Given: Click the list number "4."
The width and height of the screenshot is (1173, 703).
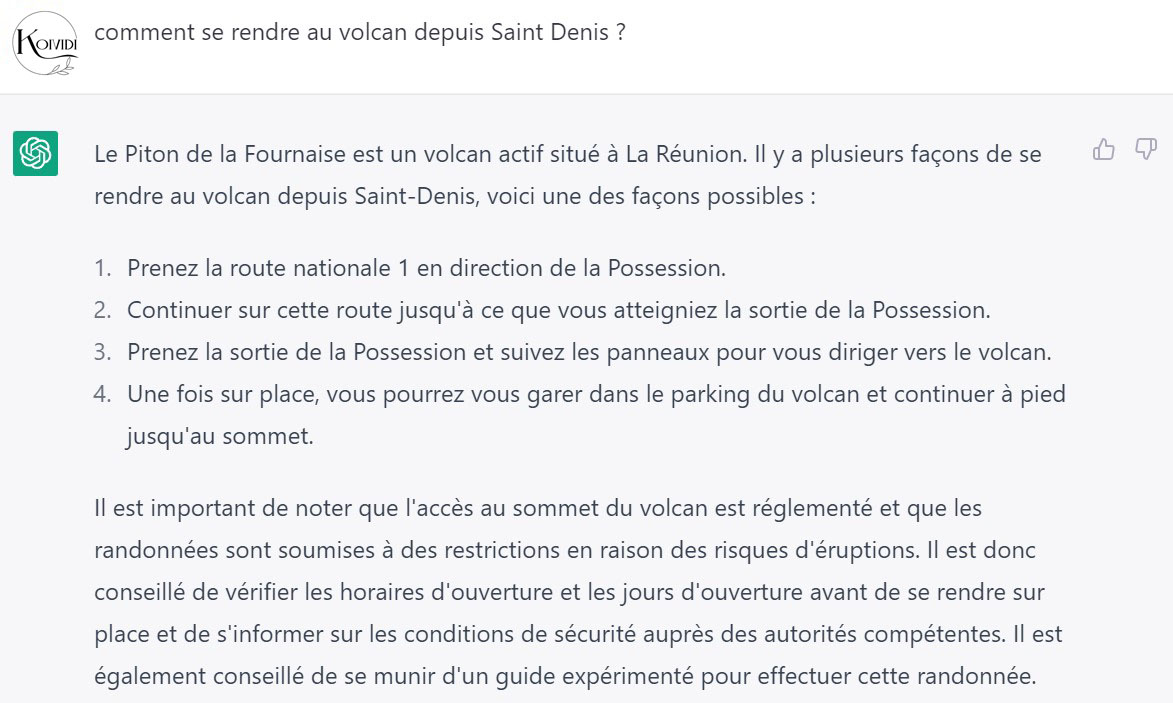Looking at the screenshot, I should click(103, 394).
